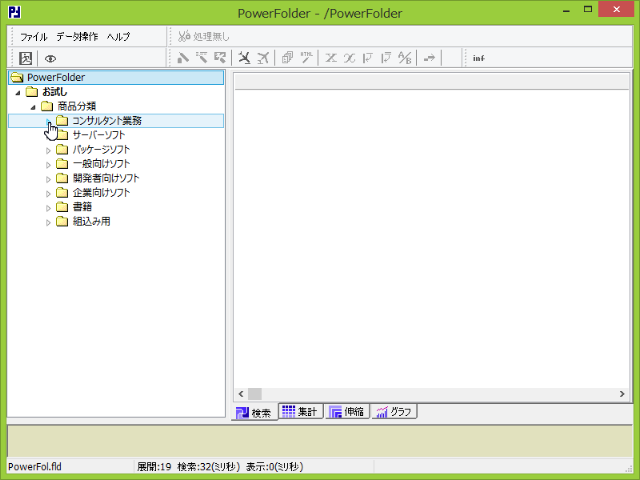Open the ヘルプ menu
Screen dimensions: 640x480
(x=118, y=37)
